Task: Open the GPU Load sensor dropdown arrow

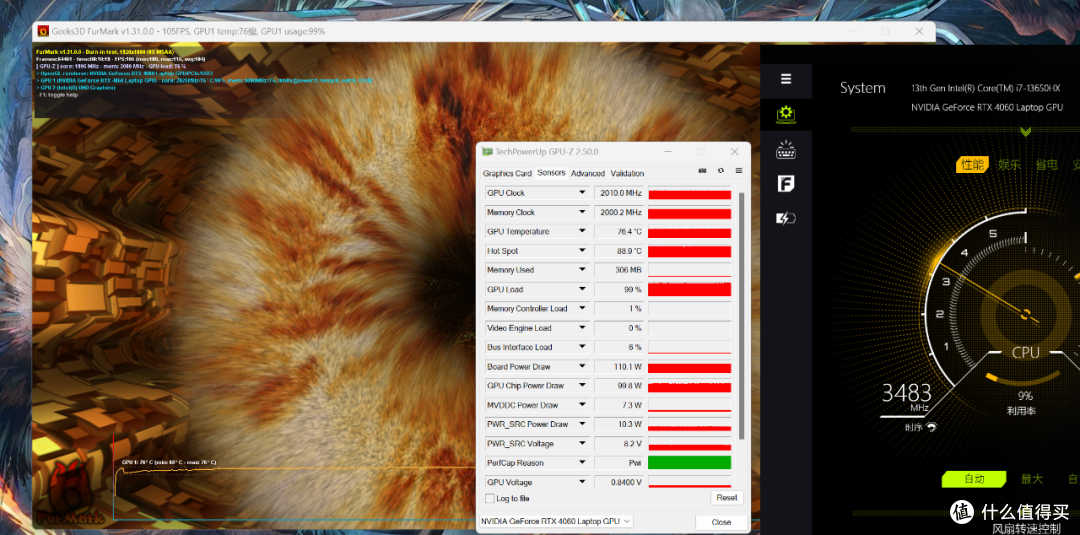Action: point(582,290)
